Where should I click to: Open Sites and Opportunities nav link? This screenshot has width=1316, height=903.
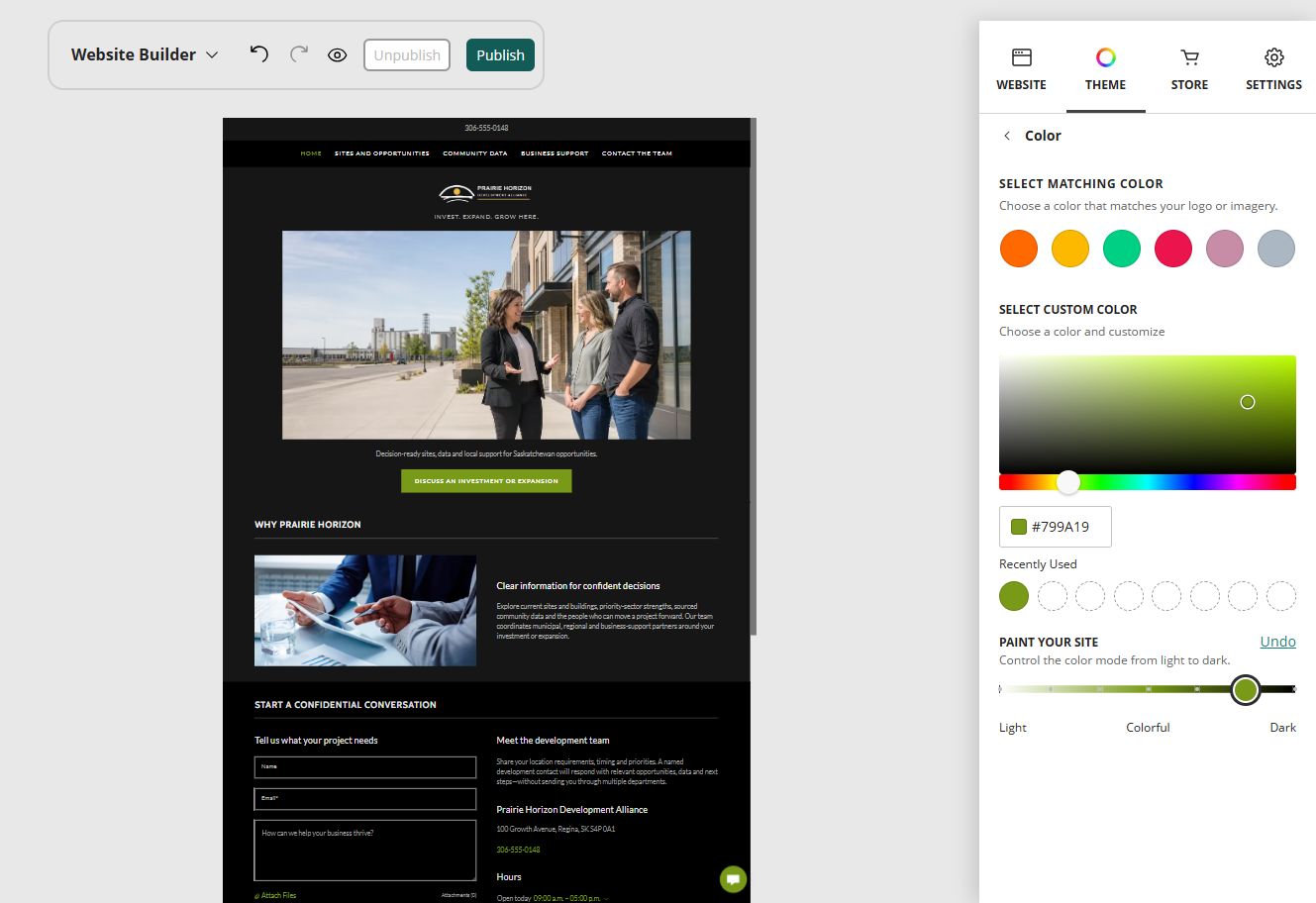382,153
